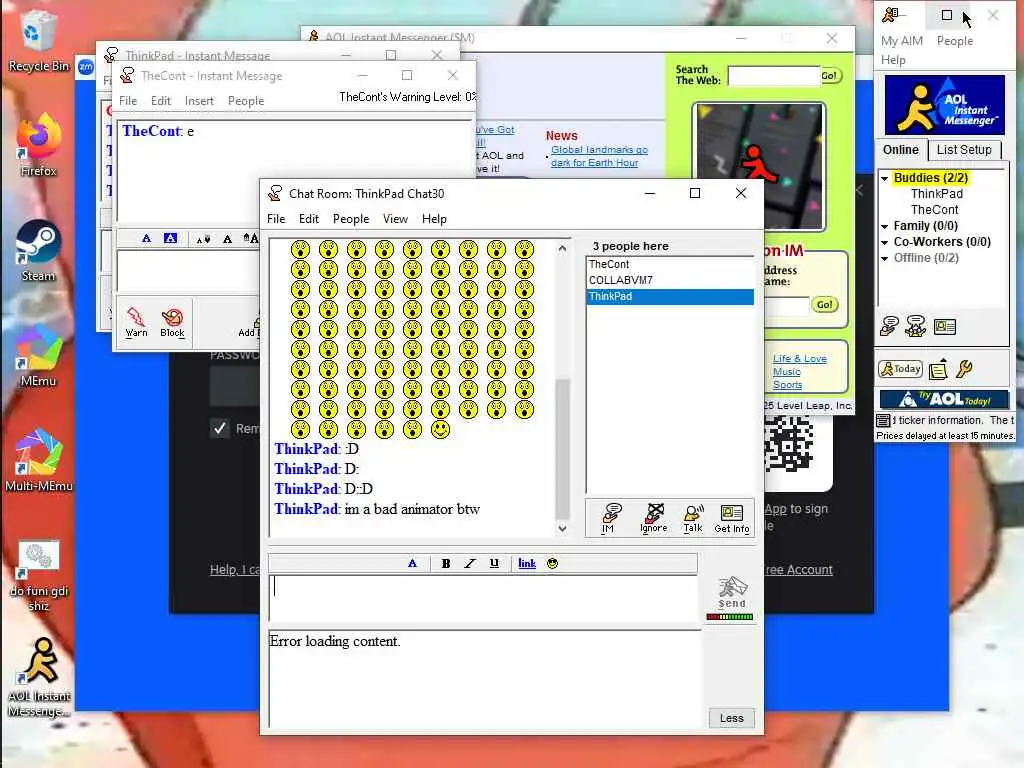The height and width of the screenshot is (768, 1024).
Task: Collapse the Buddies (2/2) group
Action: 885,178
